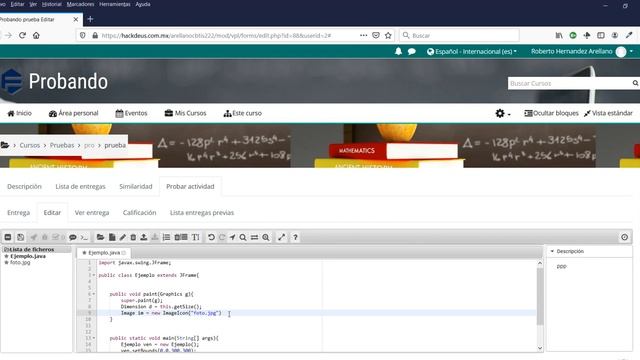Click the Pruebas breadcrumb link
This screenshot has width=640, height=360.
click(x=62, y=145)
